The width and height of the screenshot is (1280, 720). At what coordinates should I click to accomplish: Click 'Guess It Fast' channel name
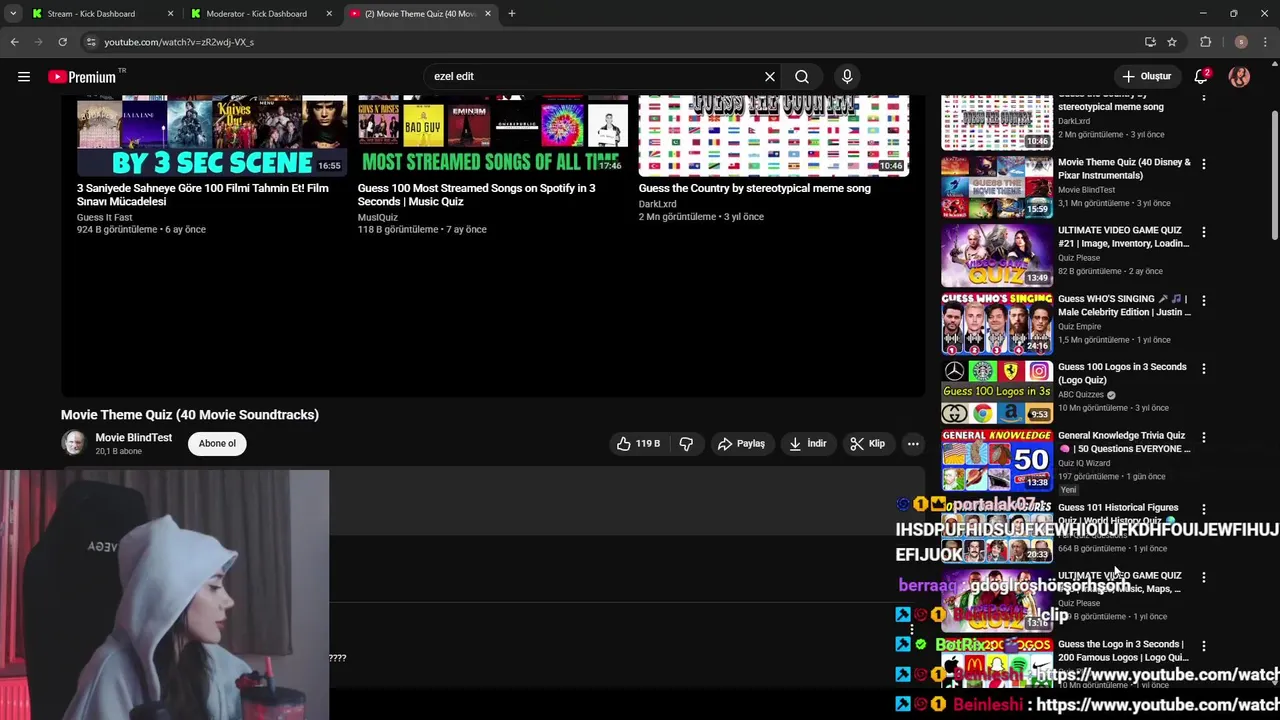[x=104, y=217]
